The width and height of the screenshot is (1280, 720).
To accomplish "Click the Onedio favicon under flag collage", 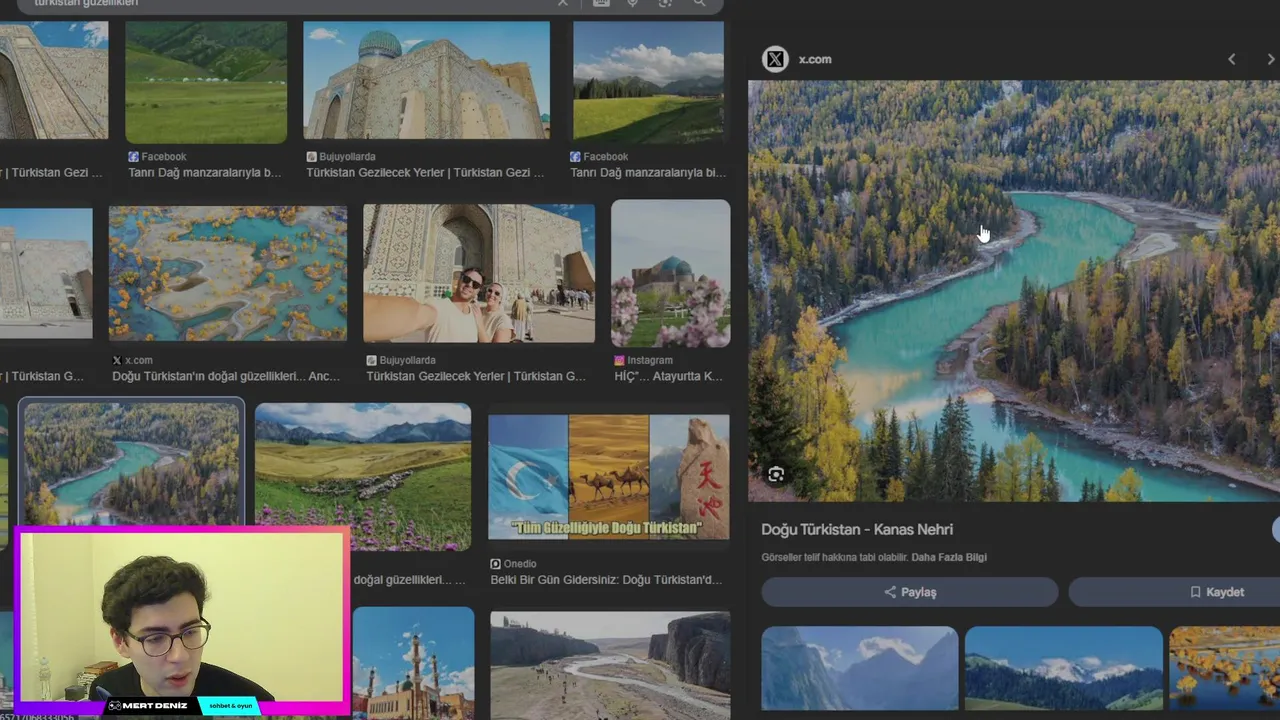I will (495, 564).
